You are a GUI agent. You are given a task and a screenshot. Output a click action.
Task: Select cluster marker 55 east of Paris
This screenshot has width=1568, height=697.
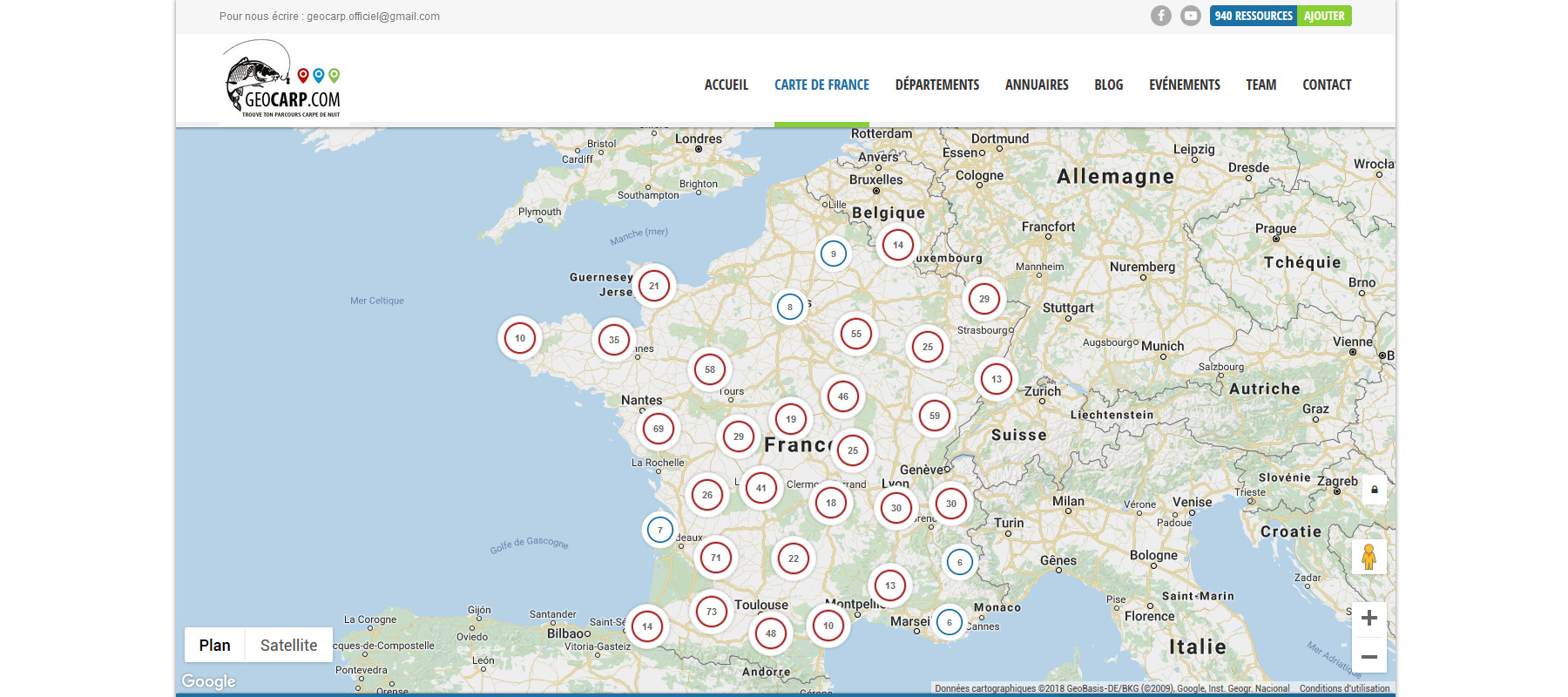[x=856, y=334]
